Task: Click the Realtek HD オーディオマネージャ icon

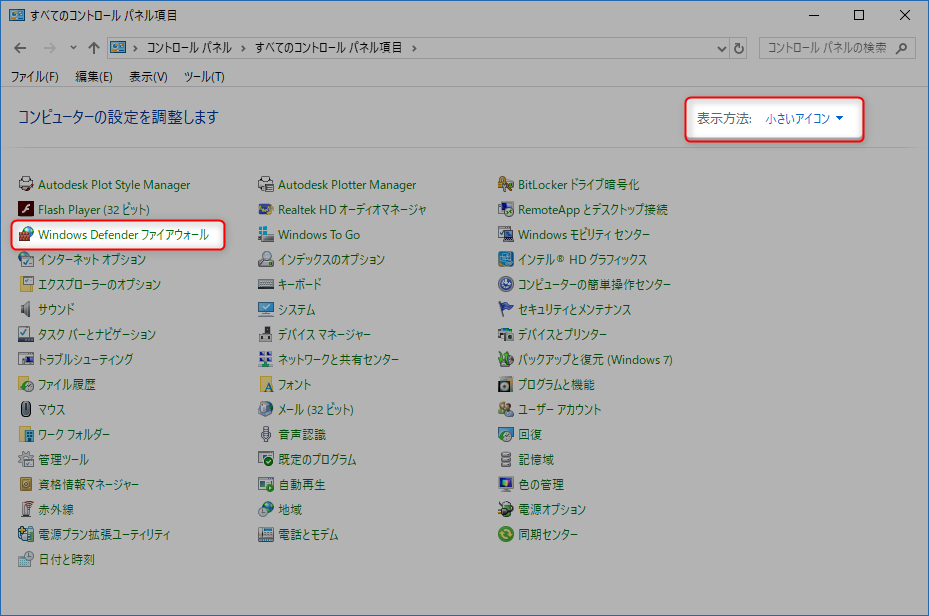Action: pyautogui.click(x=266, y=209)
